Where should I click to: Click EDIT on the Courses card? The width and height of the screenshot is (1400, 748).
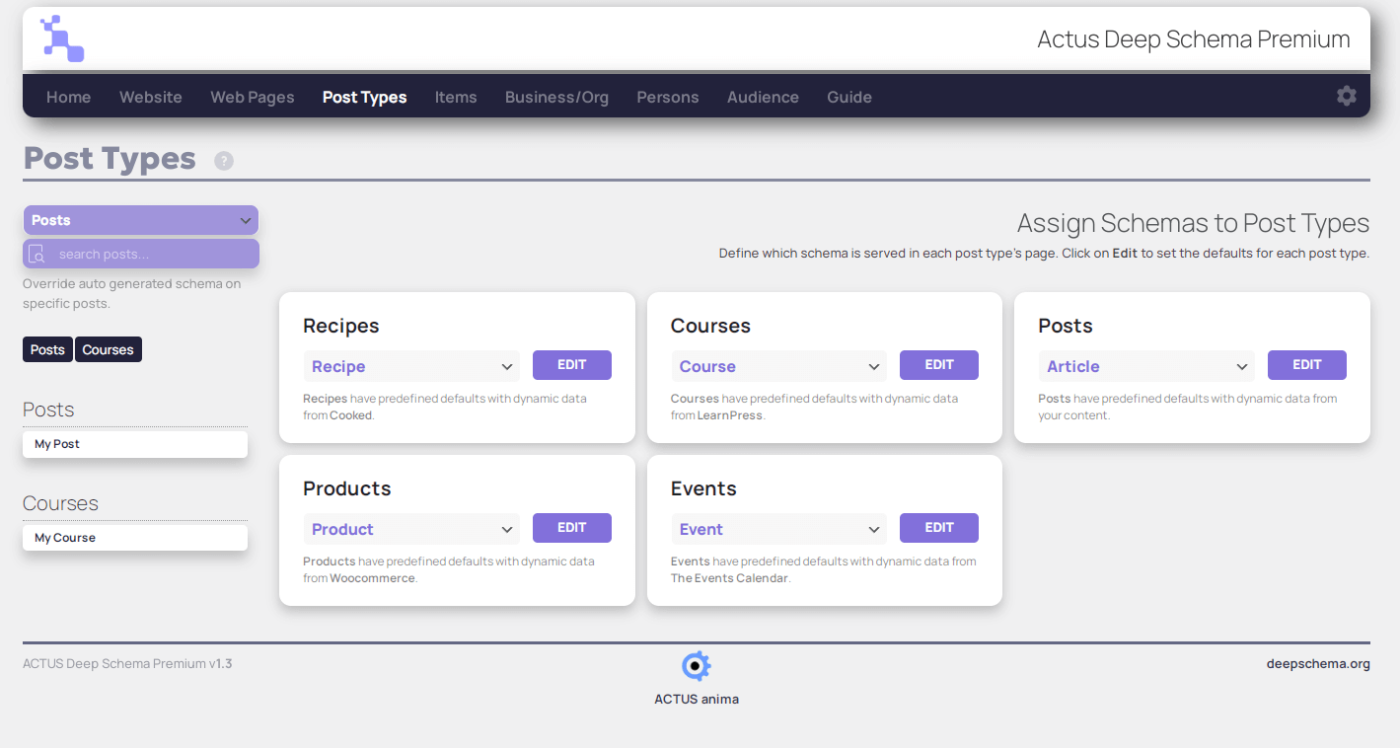pyautogui.click(x=939, y=365)
